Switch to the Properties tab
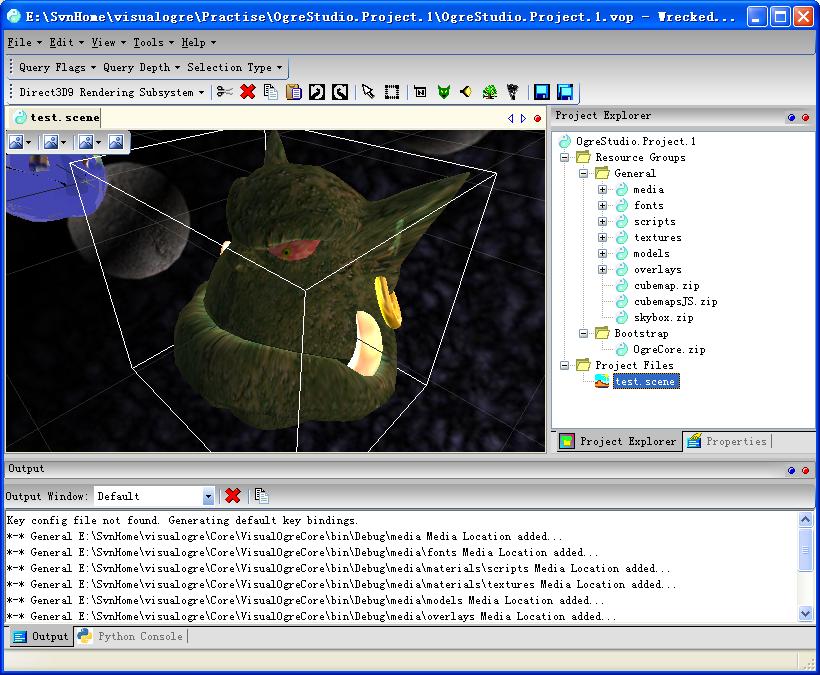This screenshot has height=675, width=820. click(727, 441)
